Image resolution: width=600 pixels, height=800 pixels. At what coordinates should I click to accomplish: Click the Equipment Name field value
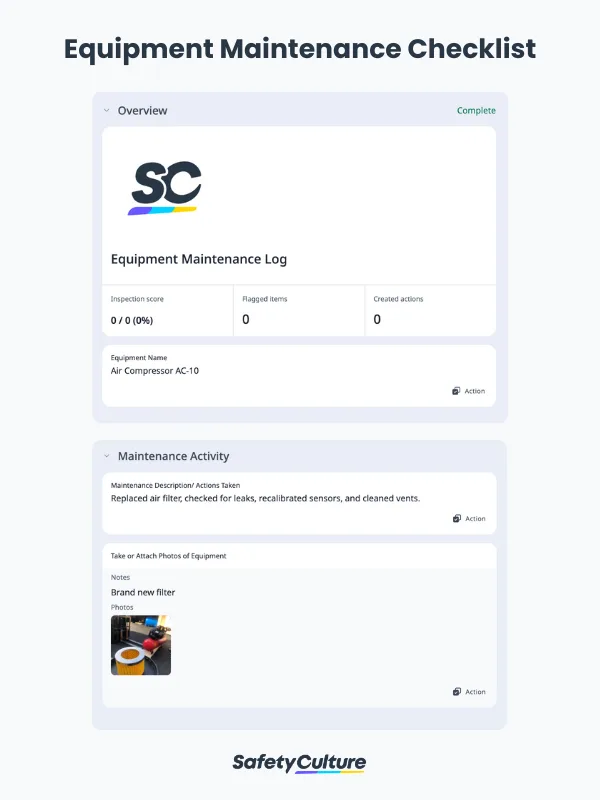click(155, 371)
